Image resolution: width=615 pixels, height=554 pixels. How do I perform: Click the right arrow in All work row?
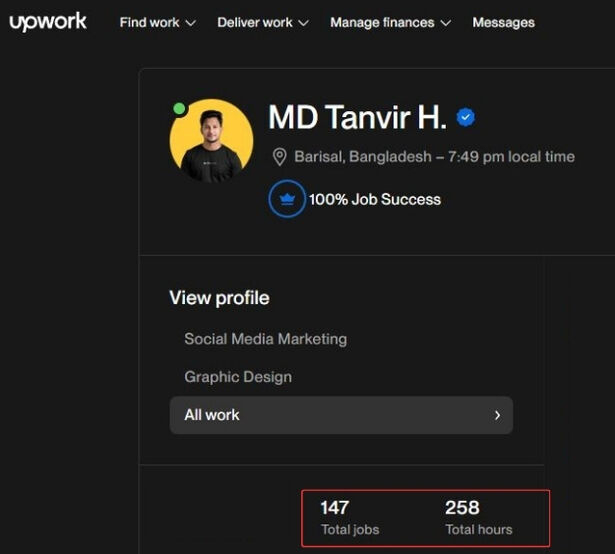coord(497,415)
